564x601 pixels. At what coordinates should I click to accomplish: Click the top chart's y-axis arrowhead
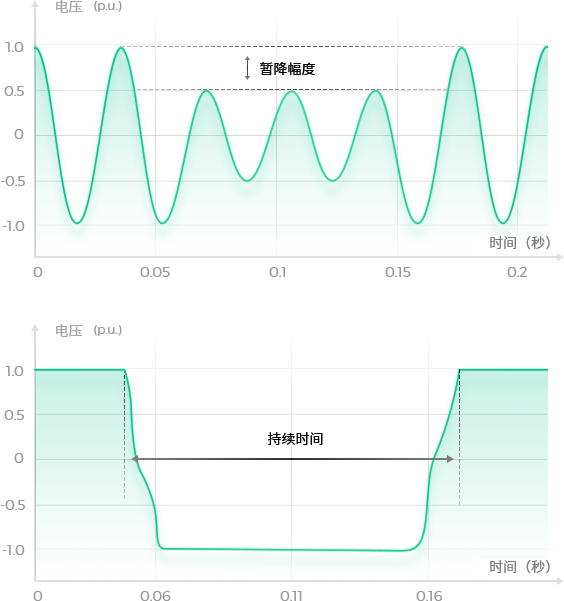pos(35,4)
